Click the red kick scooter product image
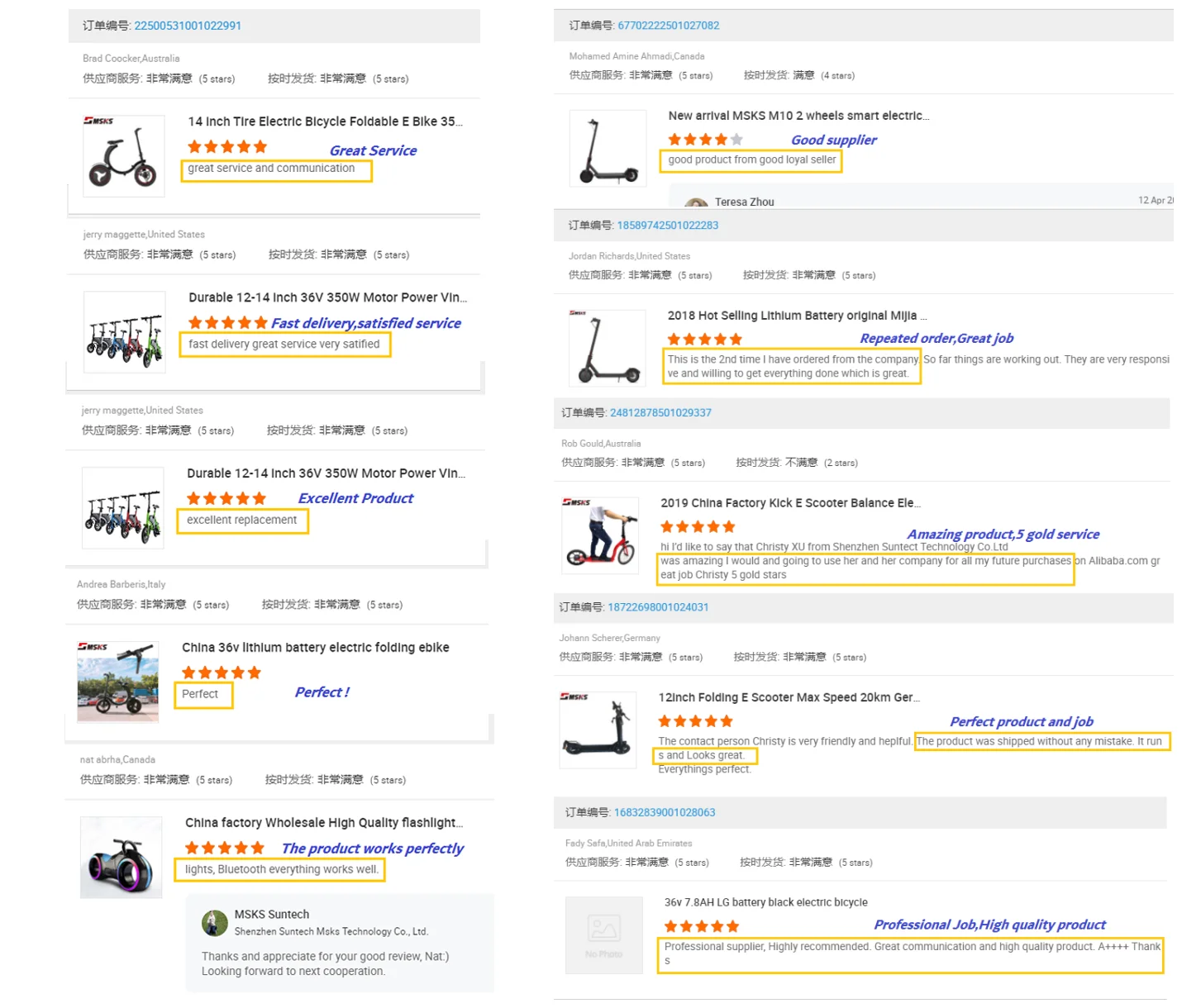This screenshot has width=1182, height=1008. [x=600, y=535]
